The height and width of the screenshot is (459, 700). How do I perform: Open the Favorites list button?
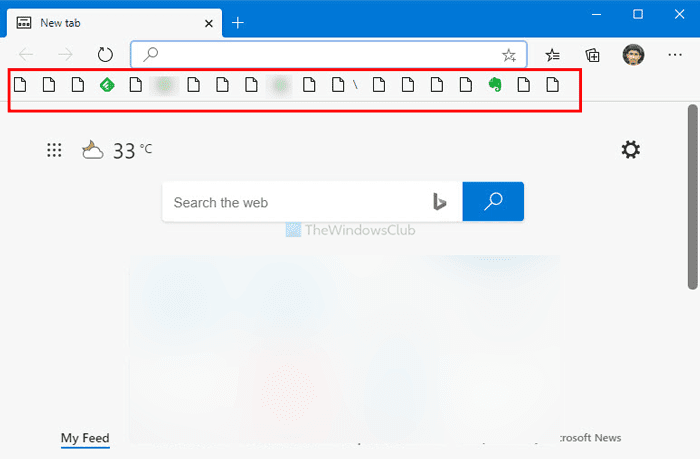coord(553,55)
